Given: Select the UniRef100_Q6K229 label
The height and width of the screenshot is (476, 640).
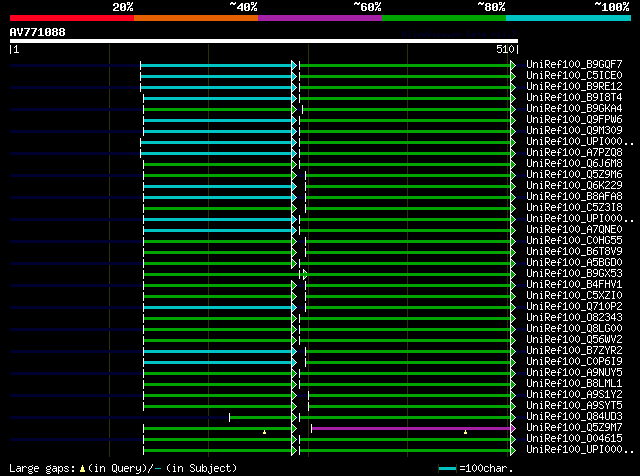Looking at the screenshot, I should tap(574, 186).
